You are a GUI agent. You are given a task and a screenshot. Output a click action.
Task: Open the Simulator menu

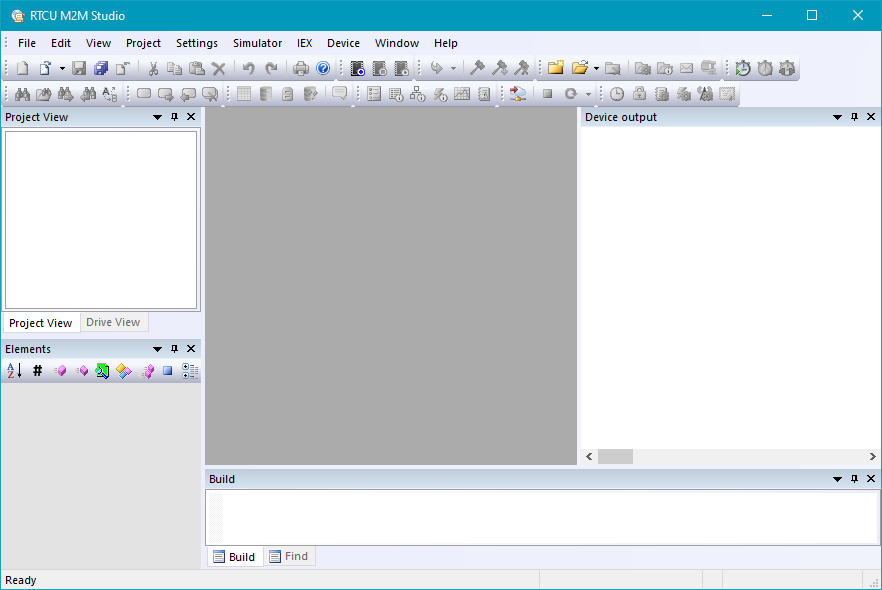click(x=257, y=43)
